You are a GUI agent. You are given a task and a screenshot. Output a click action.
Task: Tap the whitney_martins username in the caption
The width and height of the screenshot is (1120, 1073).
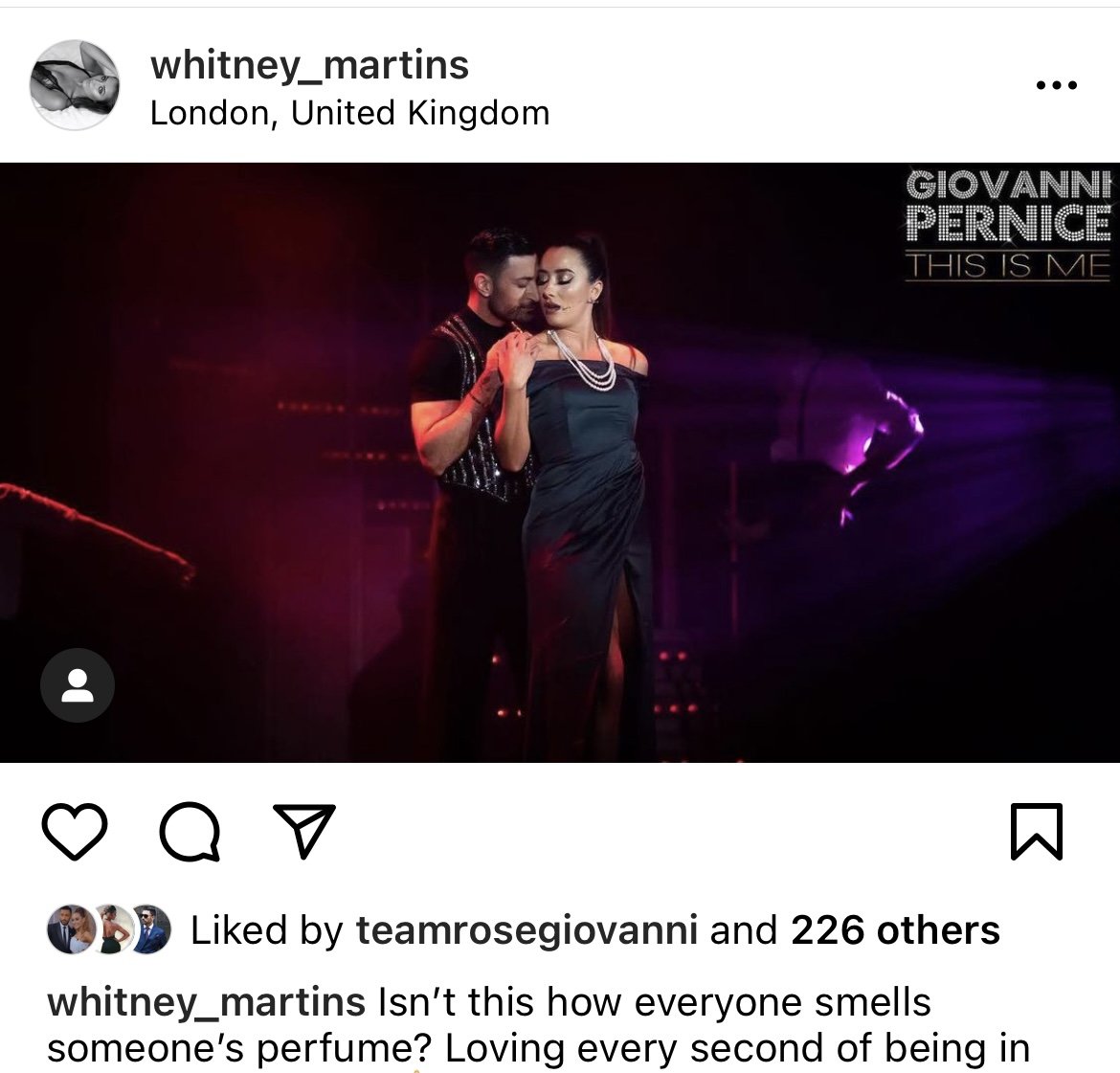[x=207, y=1002]
